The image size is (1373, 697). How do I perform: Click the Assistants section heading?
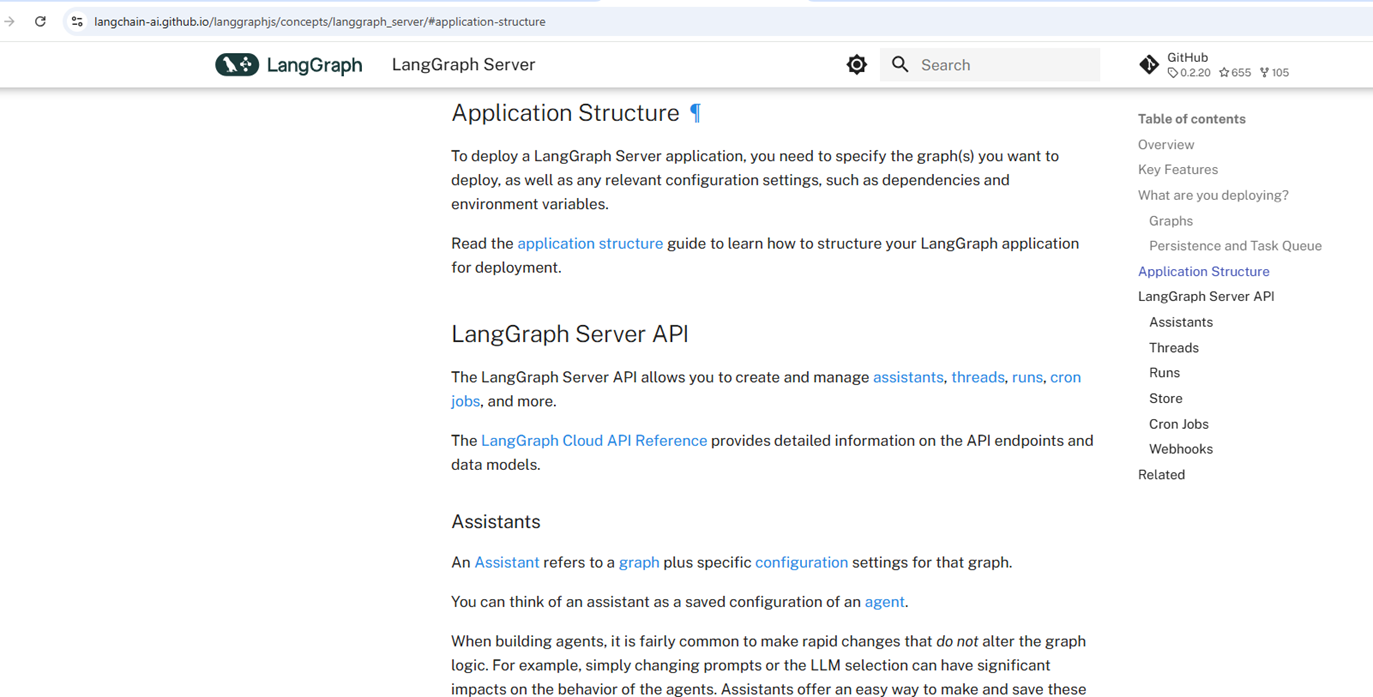click(496, 522)
